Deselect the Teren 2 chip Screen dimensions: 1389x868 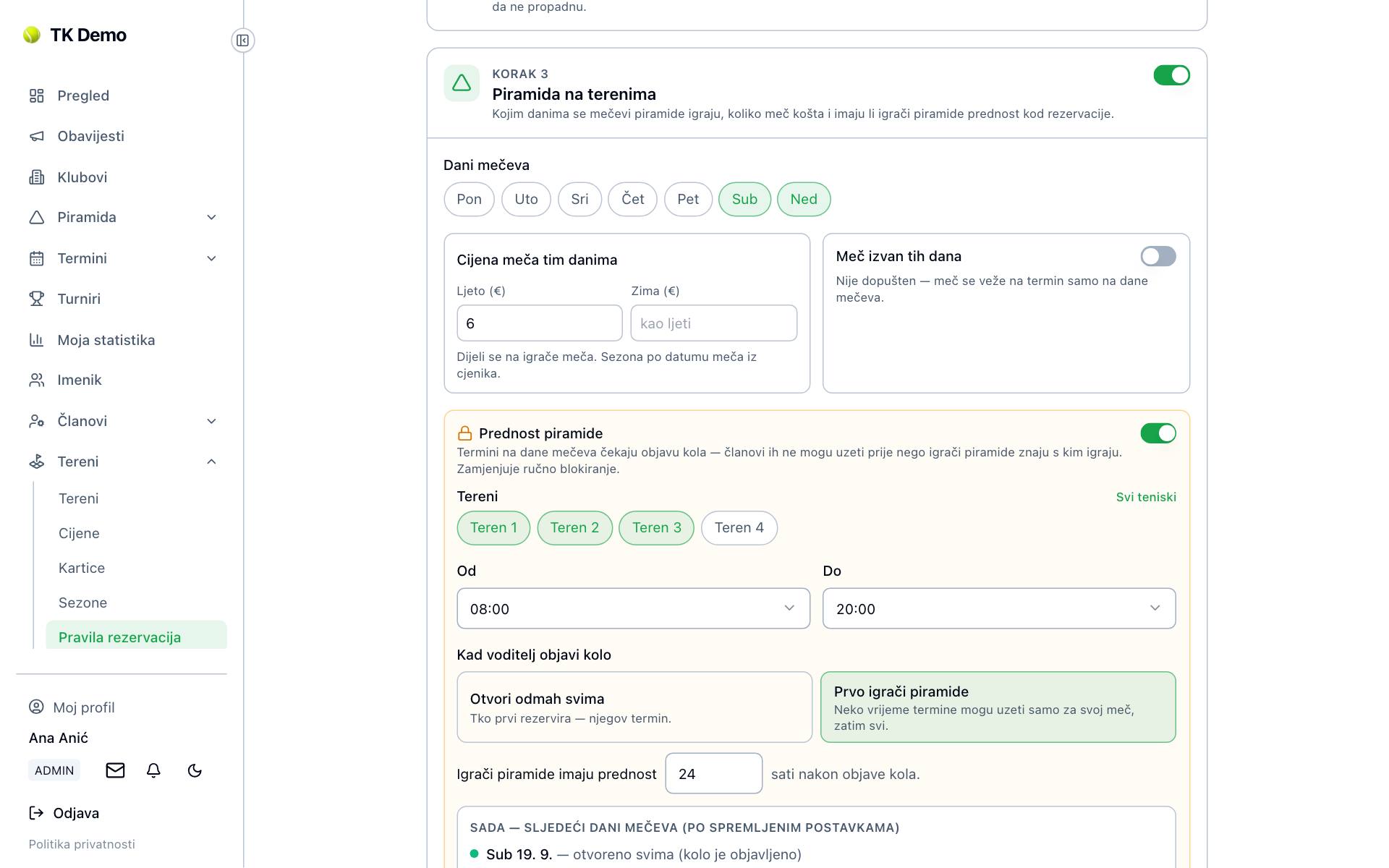[574, 528]
